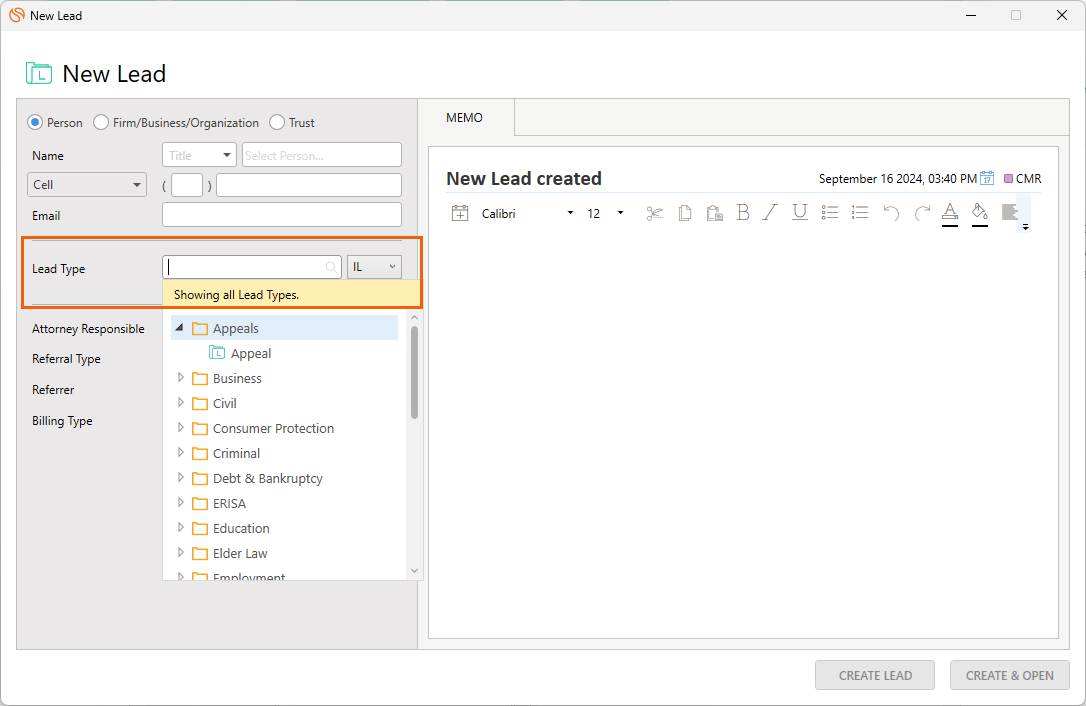Expand the Business folder
The height and width of the screenshot is (706, 1086).
tap(180, 378)
